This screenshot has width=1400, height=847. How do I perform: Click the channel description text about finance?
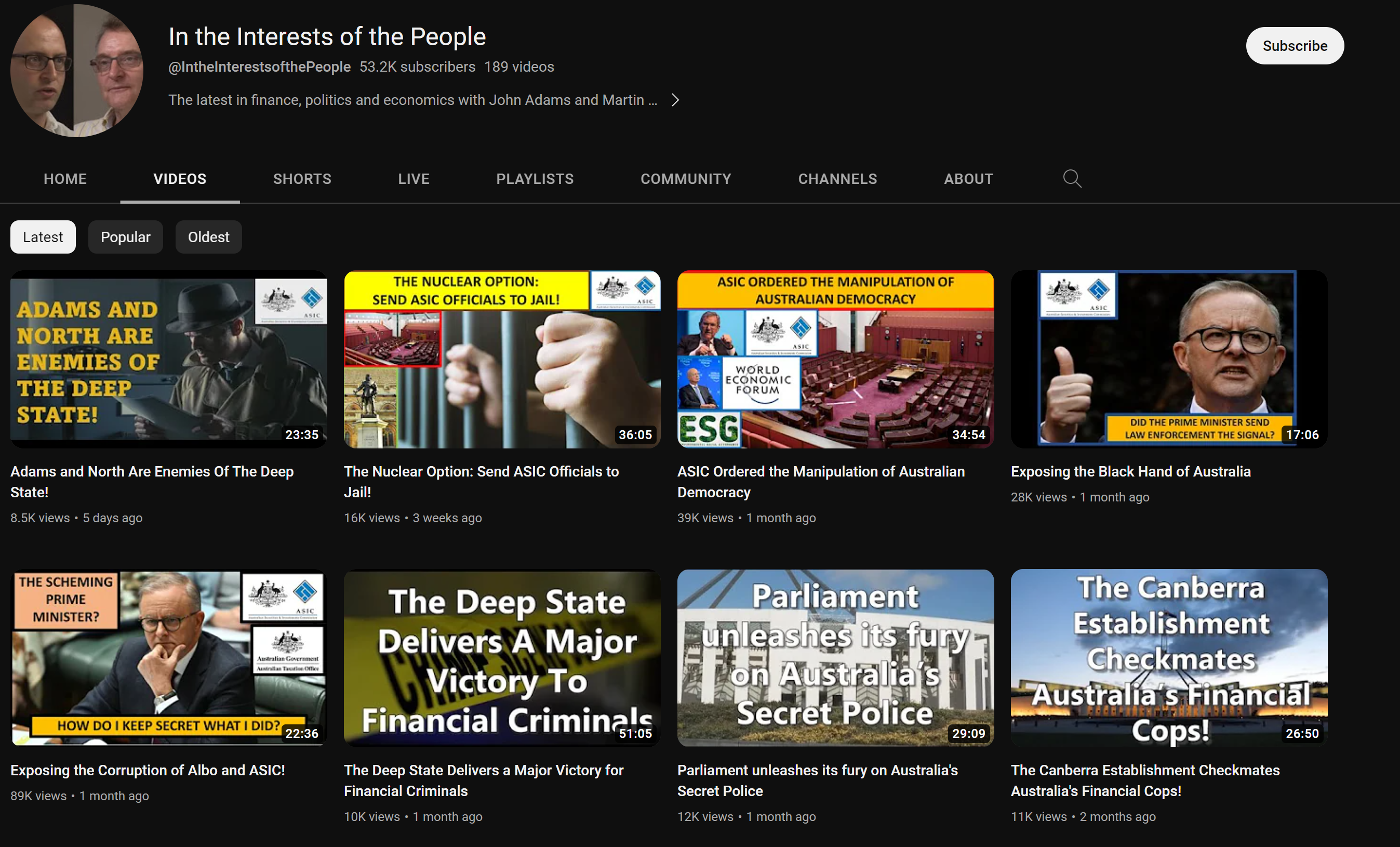click(413, 100)
